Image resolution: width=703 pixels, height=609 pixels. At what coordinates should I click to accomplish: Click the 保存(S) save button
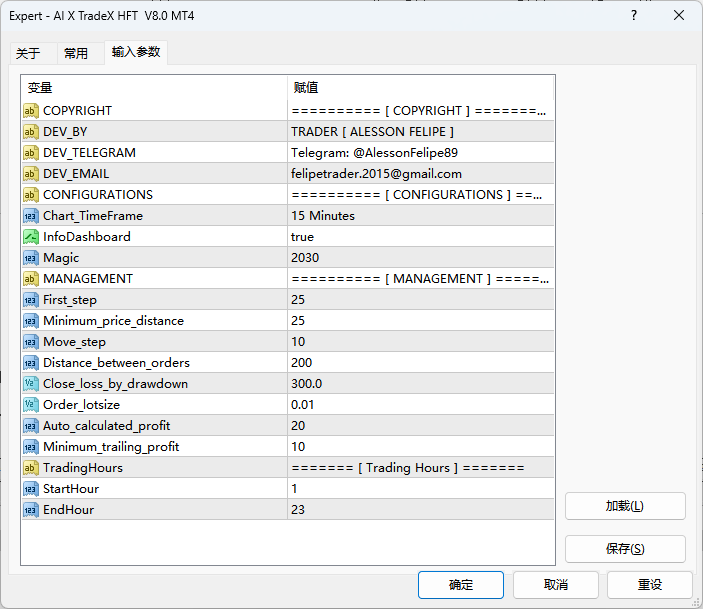coord(625,549)
